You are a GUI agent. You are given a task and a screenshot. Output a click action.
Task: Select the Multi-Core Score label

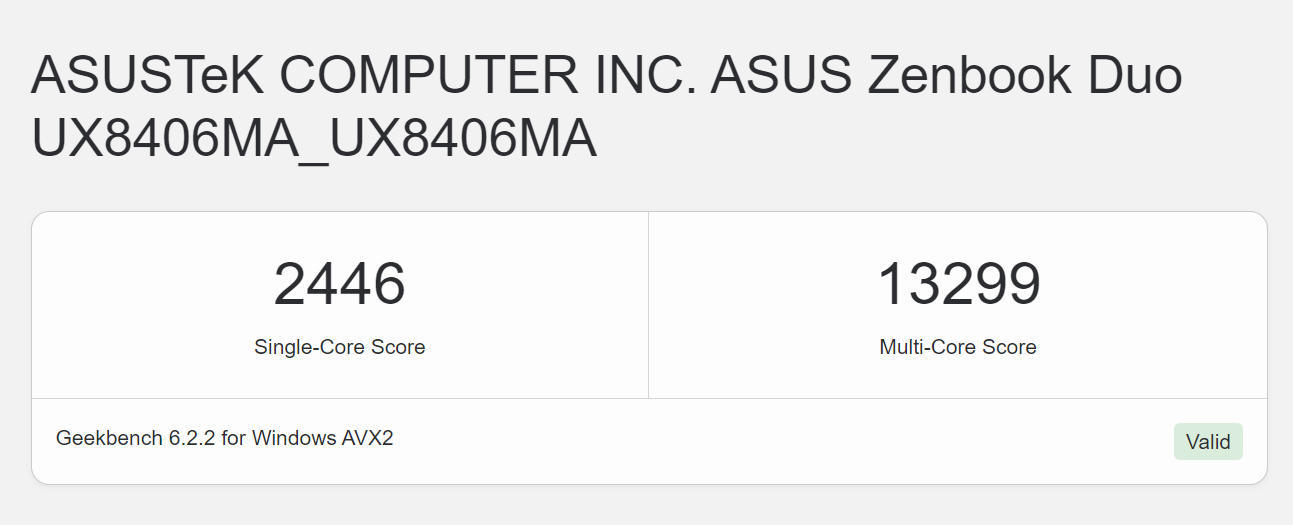pos(958,347)
